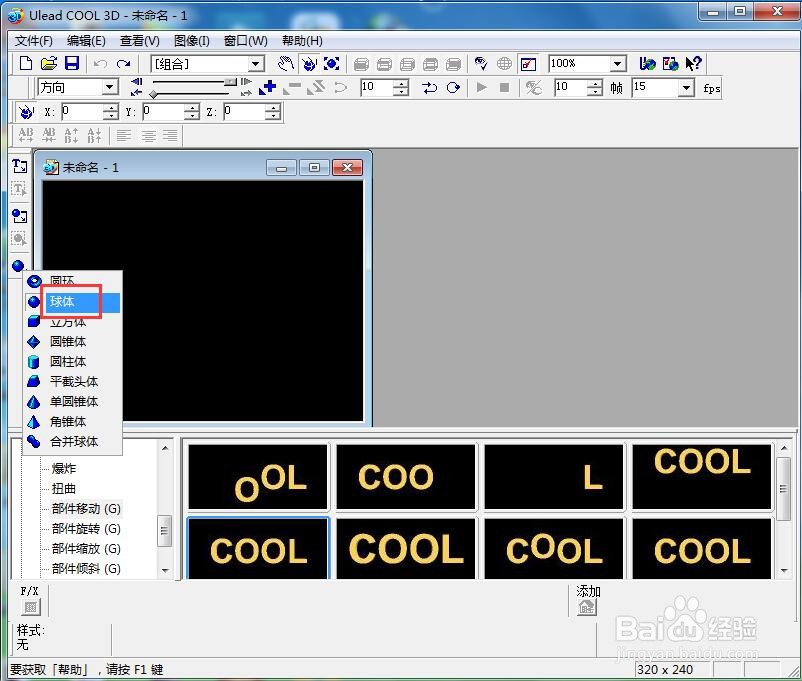Image resolution: width=802 pixels, height=681 pixels.
Task: Choose 立方体 from the shape menu
Action: coord(72,322)
